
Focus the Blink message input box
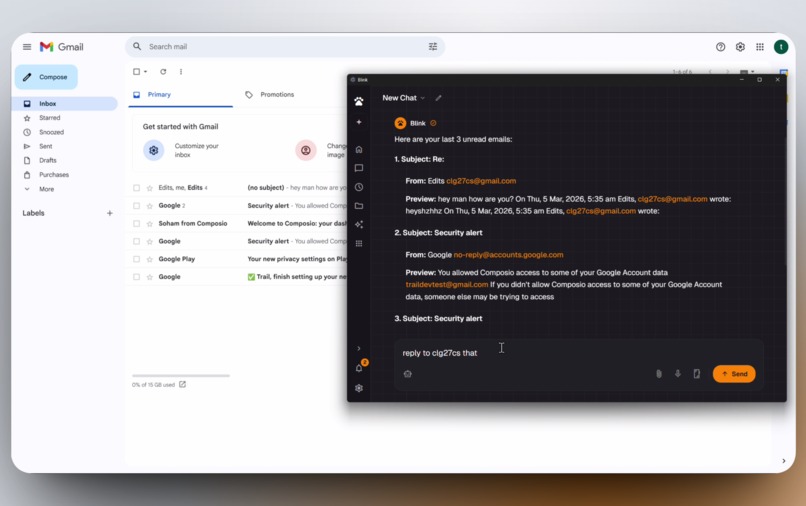pos(578,353)
